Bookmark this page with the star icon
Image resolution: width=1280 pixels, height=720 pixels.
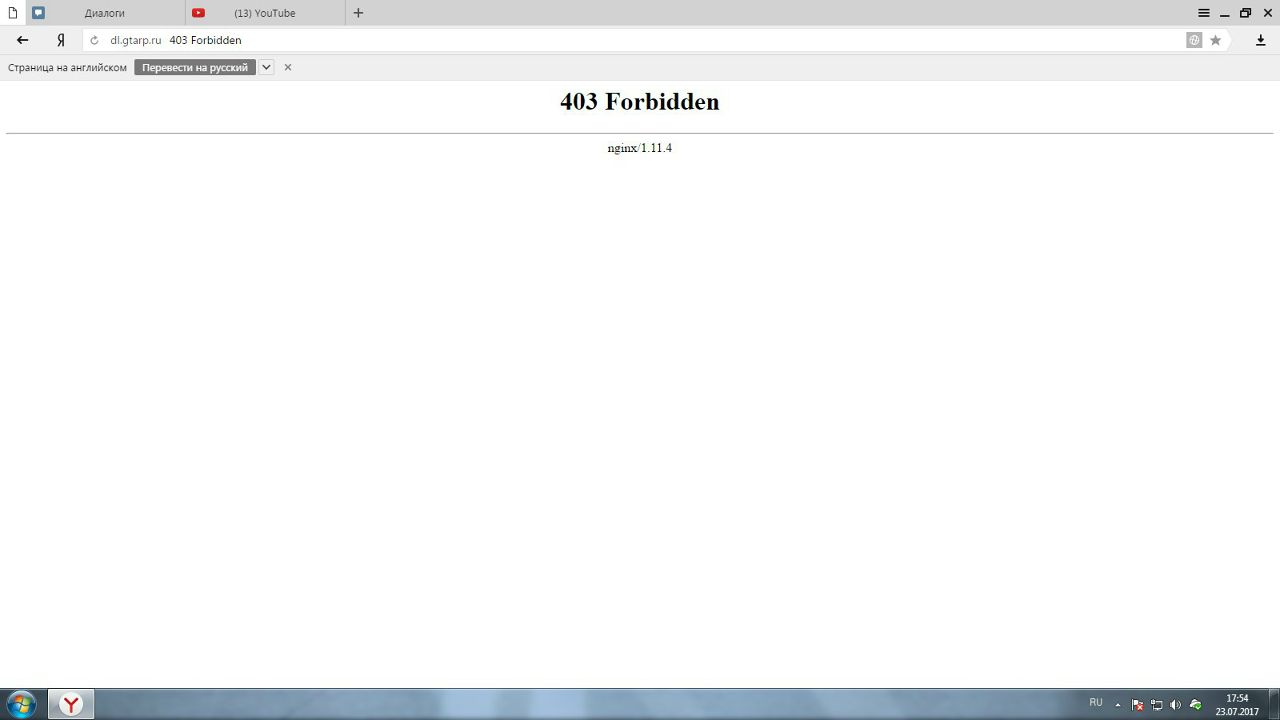1216,40
